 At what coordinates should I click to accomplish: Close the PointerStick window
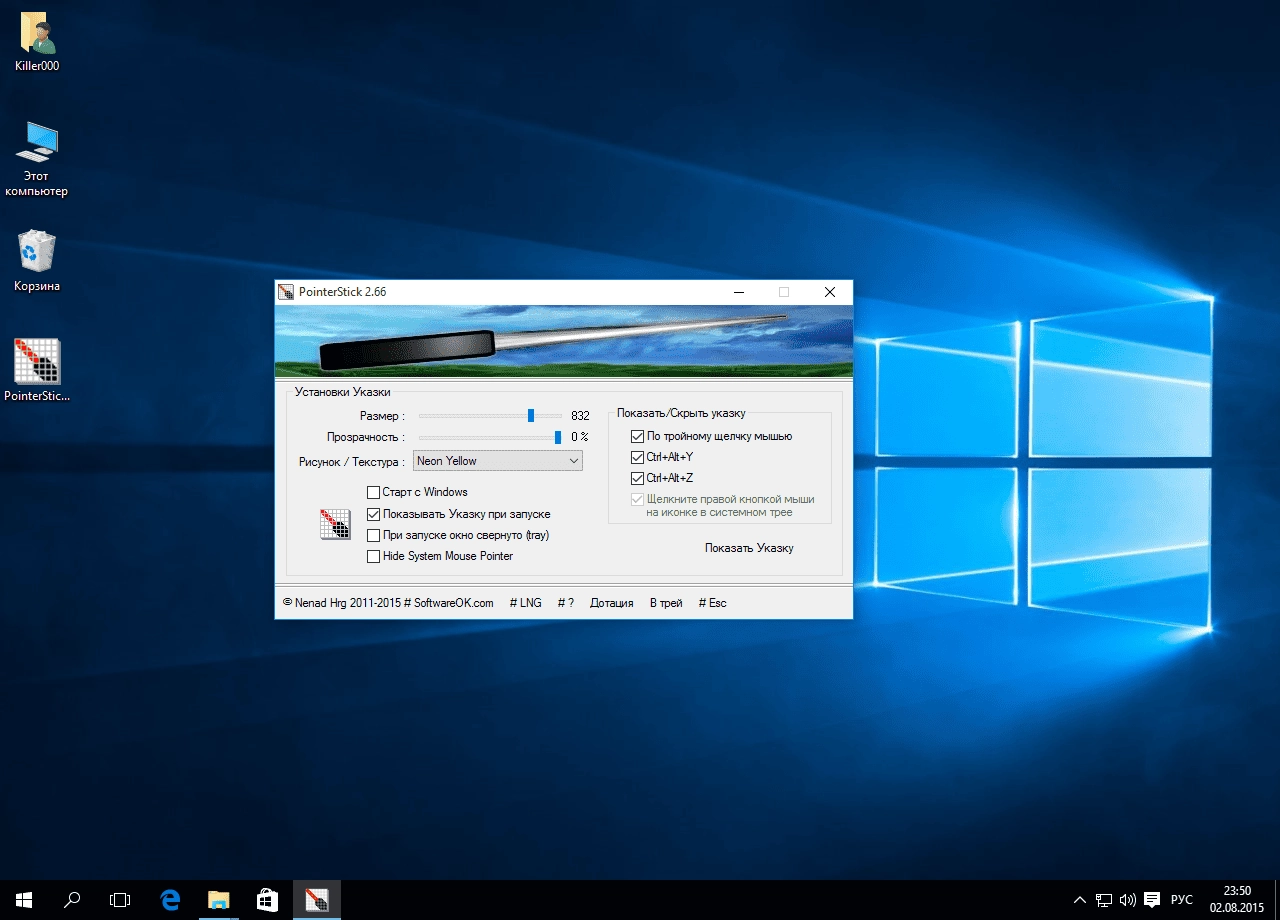pyautogui.click(x=830, y=292)
